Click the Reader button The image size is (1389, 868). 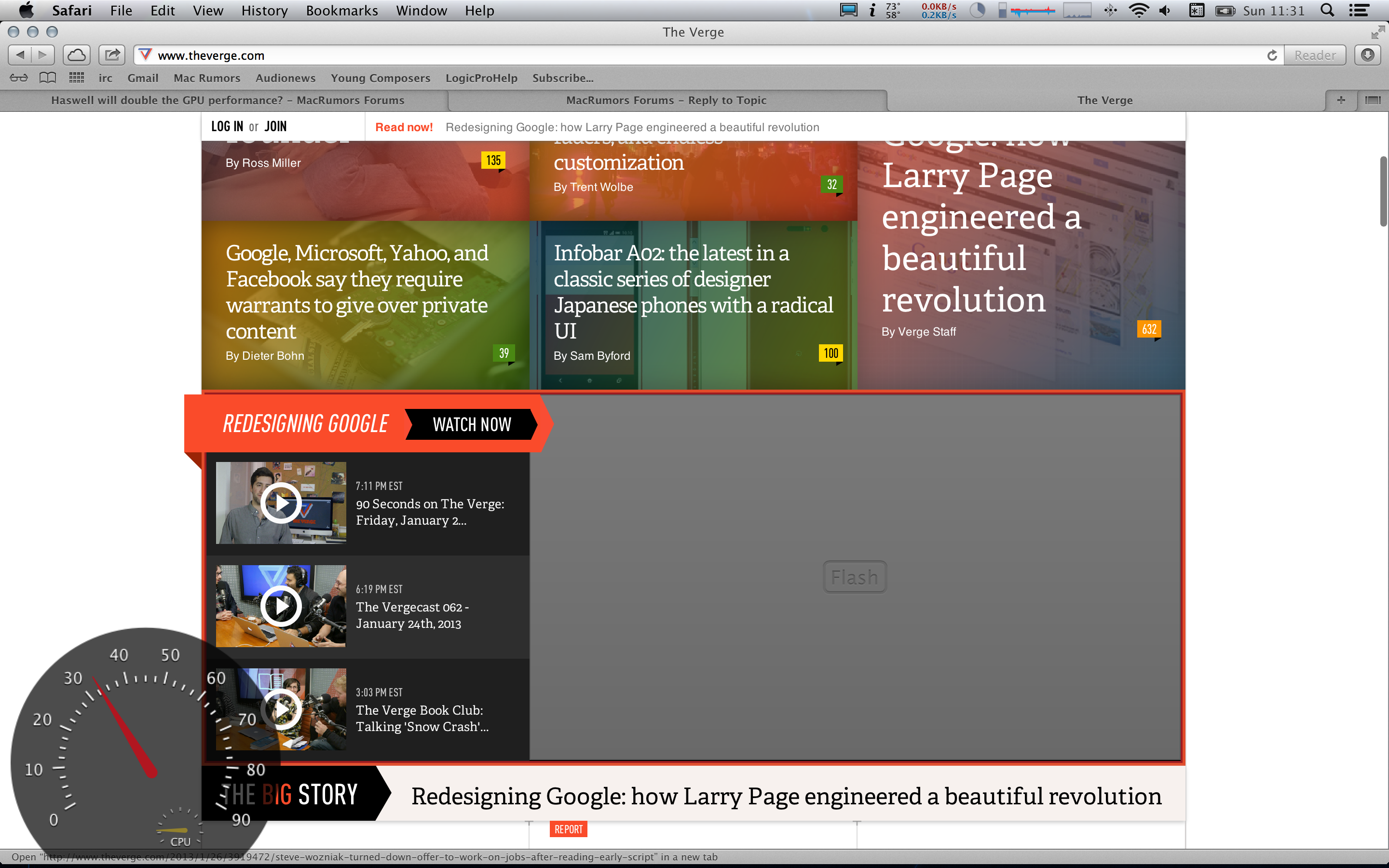[x=1314, y=55]
